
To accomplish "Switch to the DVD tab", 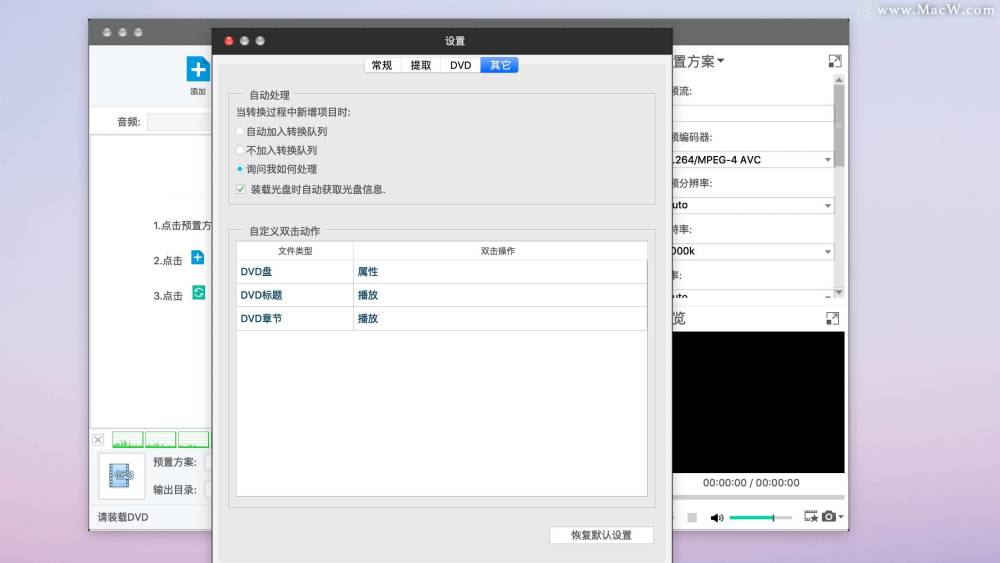I will pyautogui.click(x=460, y=65).
